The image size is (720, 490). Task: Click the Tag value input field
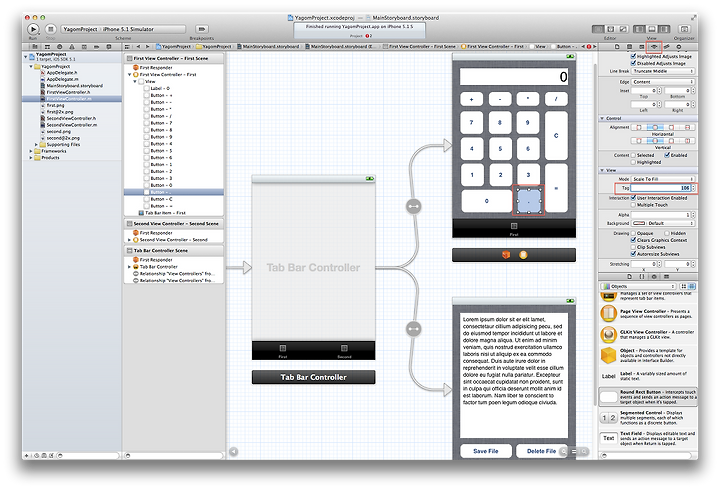(661, 188)
